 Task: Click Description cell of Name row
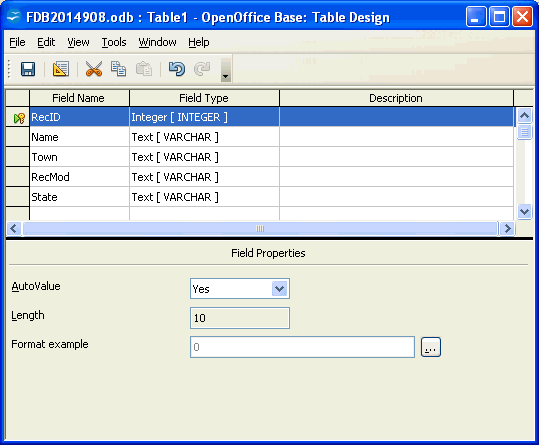coord(397,137)
